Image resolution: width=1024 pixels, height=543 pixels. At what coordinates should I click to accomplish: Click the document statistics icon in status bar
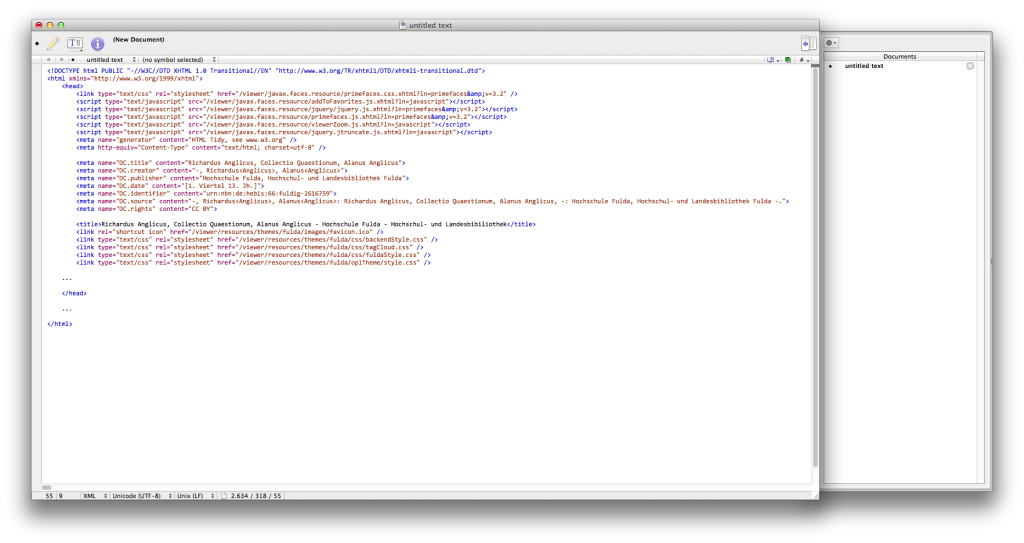224,496
